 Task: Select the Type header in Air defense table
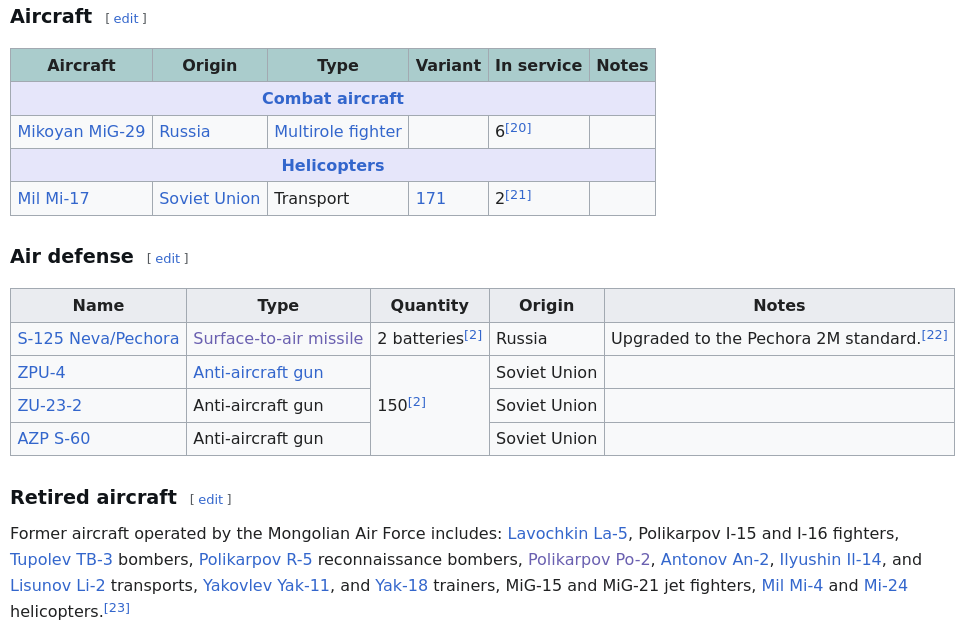coord(278,306)
